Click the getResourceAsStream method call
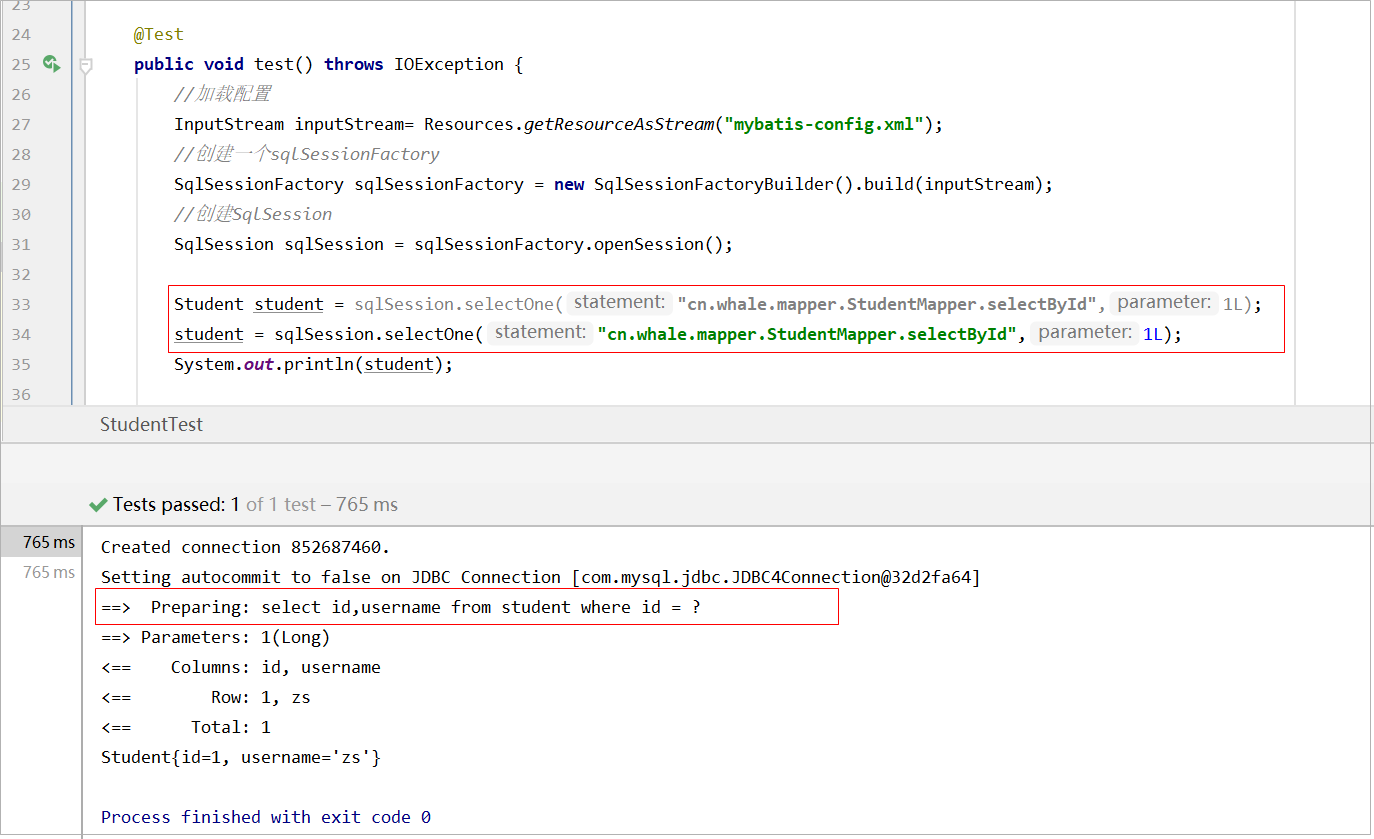 tap(619, 124)
